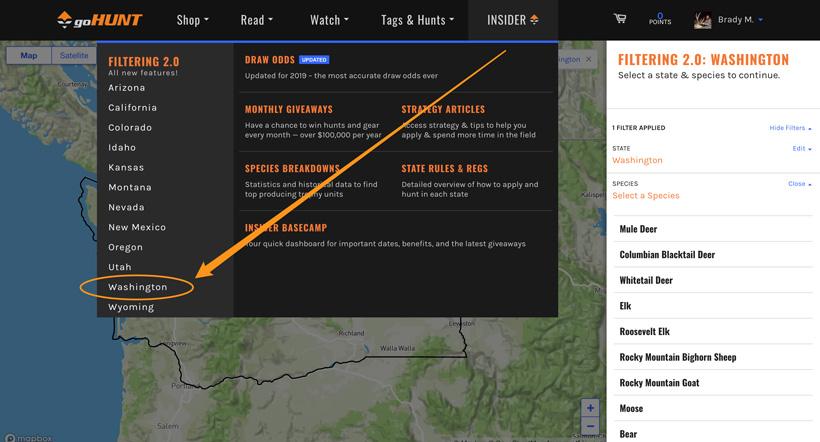Select Kansas in Filtering 2.0 list
820x442 pixels.
point(126,167)
